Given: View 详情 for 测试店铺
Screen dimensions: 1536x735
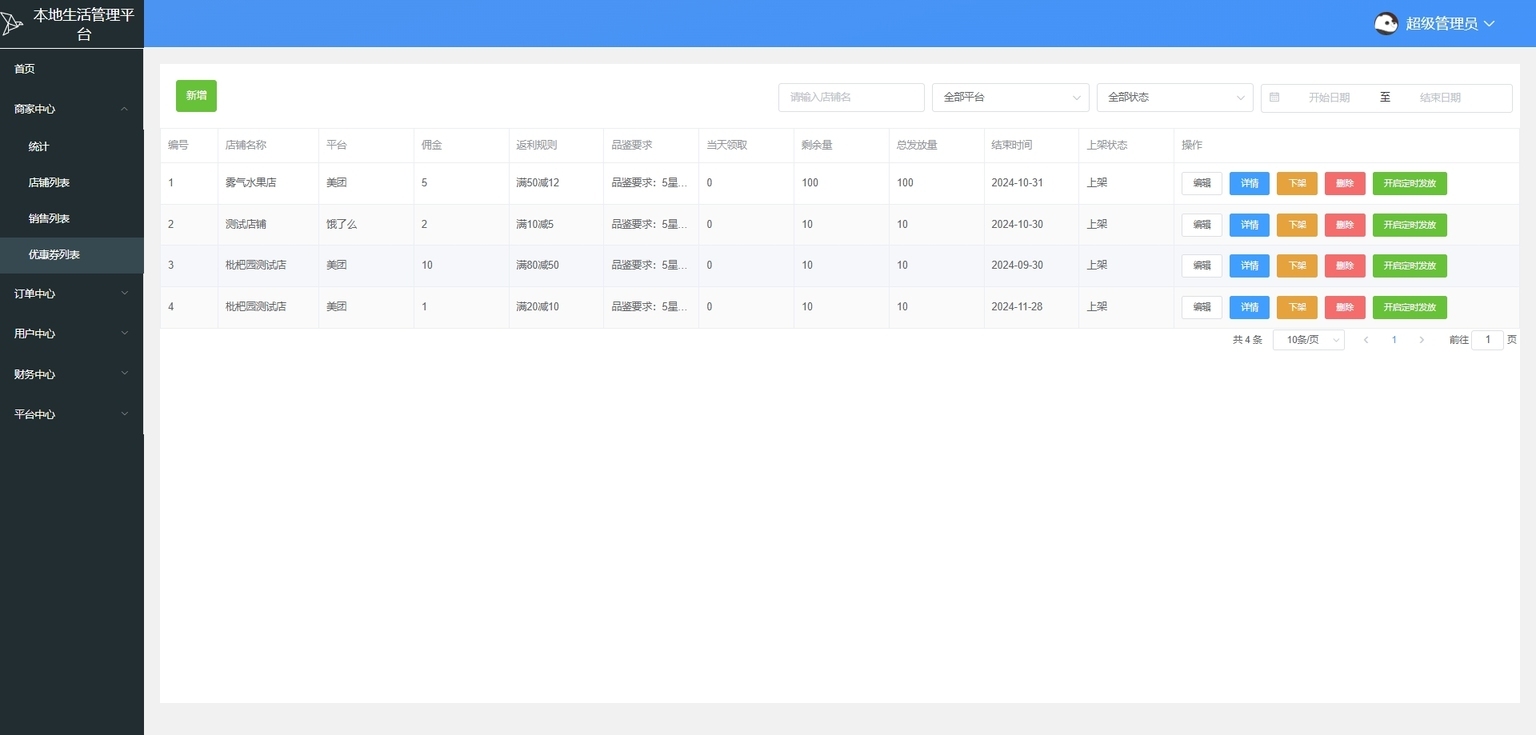Looking at the screenshot, I should coord(1249,225).
